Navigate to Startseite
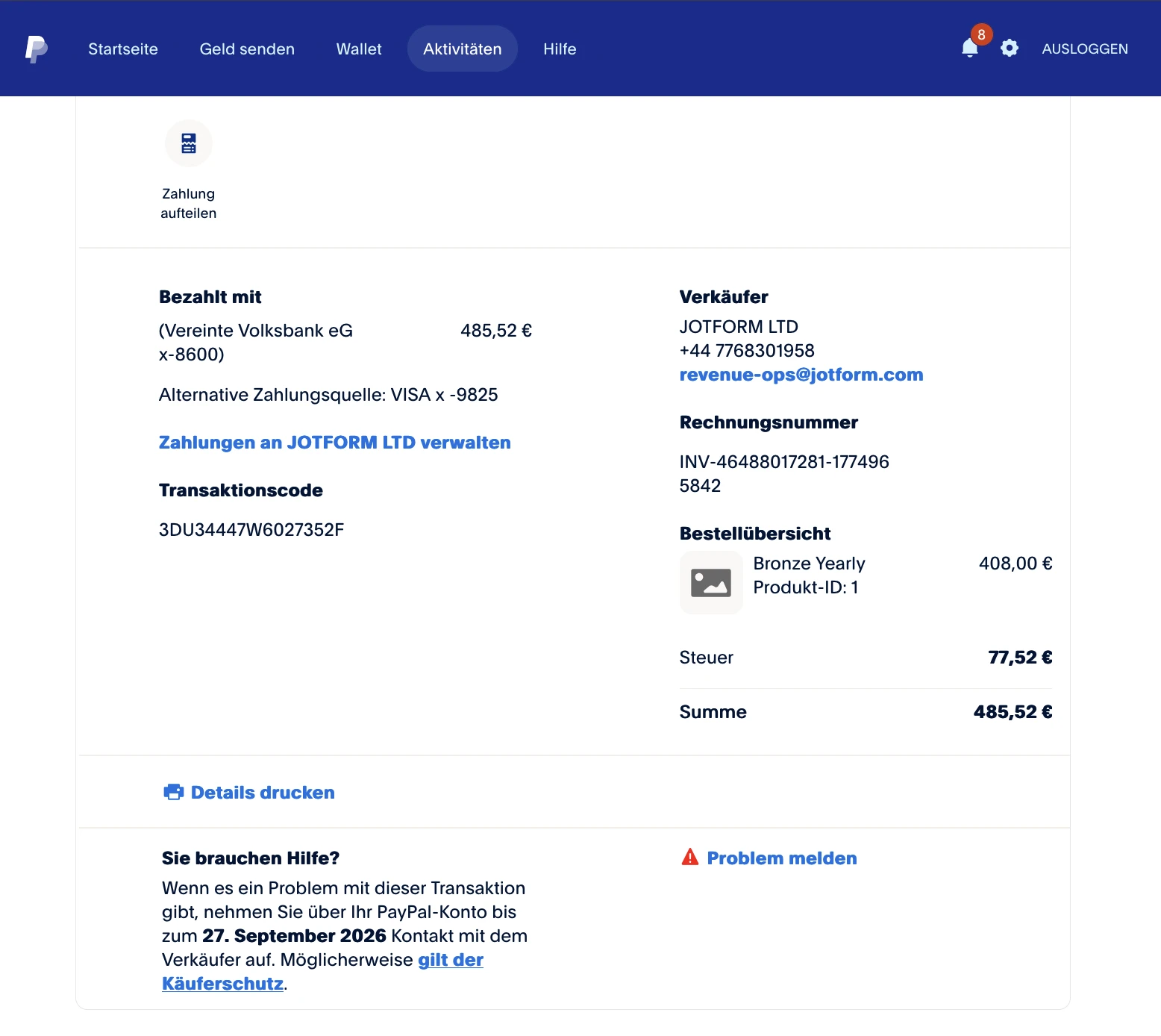The height and width of the screenshot is (1036, 1161). (122, 49)
